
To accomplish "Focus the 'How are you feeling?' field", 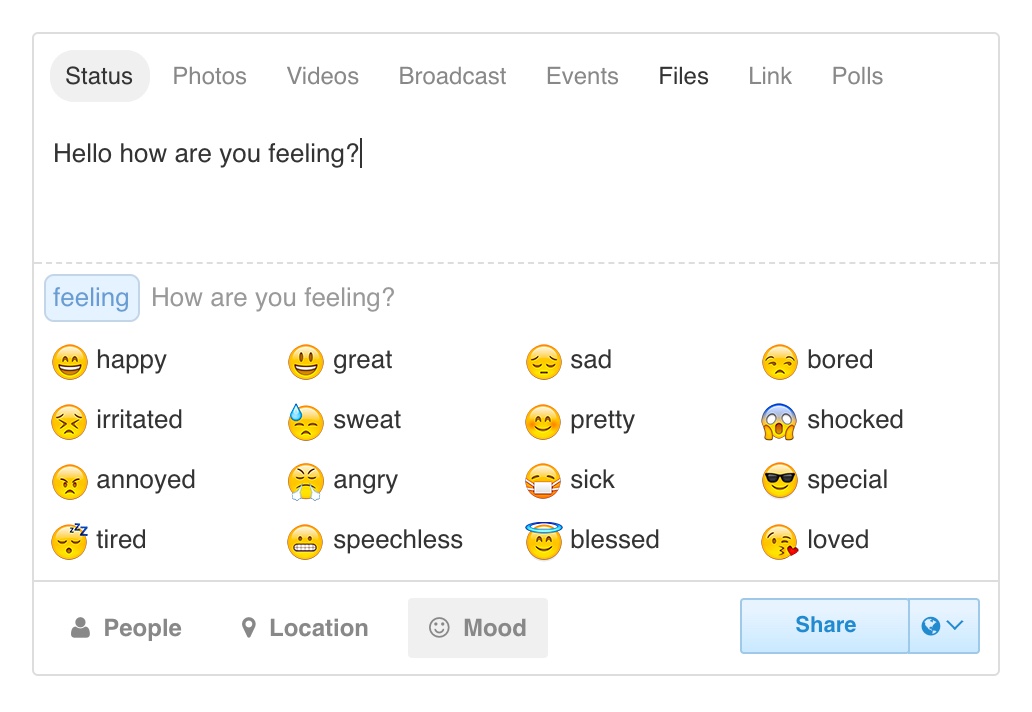I will click(566, 298).
